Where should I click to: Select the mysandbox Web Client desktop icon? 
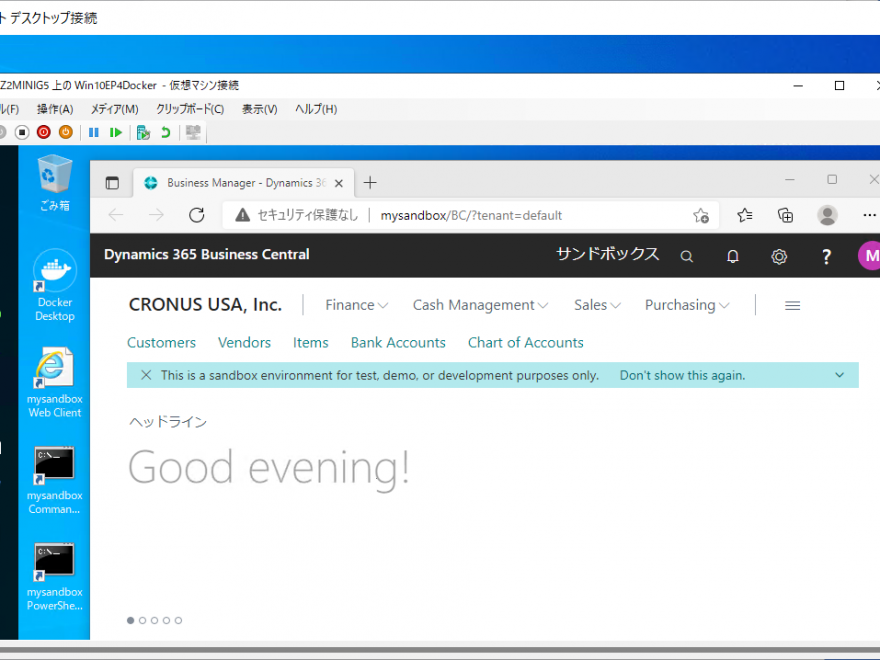click(x=55, y=383)
